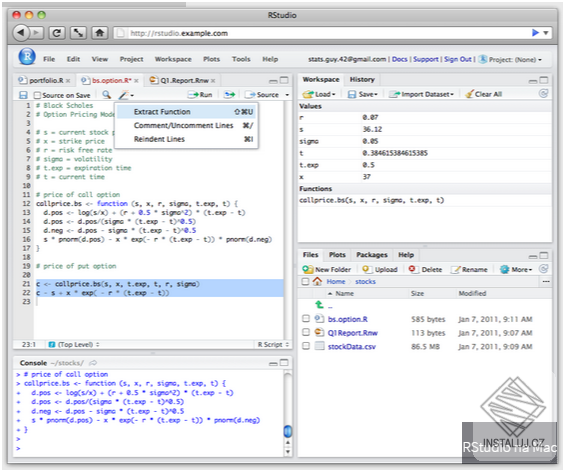Open the (Top Level) scope selector
Image resolution: width=564 pixels, height=470 pixels.
click(x=74, y=344)
